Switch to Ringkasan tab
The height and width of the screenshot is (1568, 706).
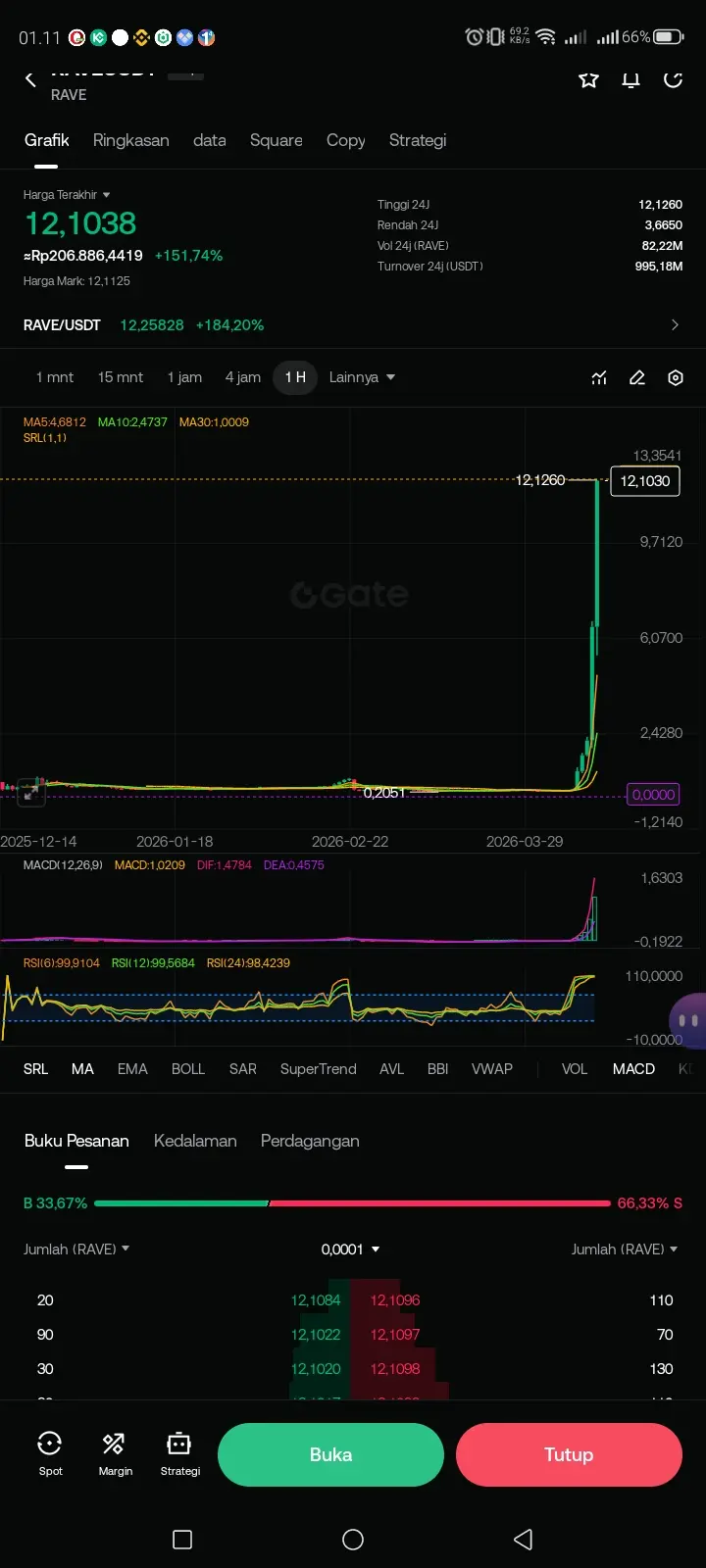(130, 140)
